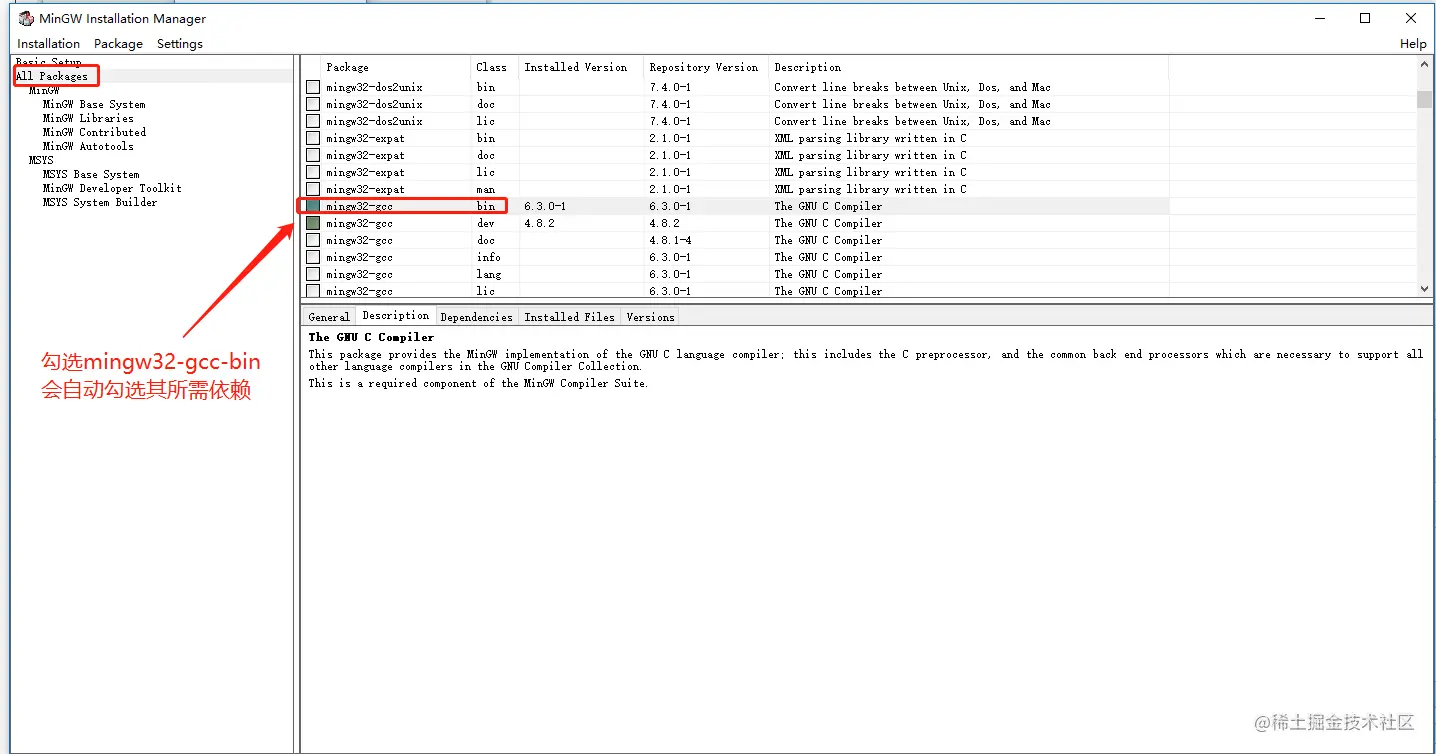Switch to the Versions tab

650,317
